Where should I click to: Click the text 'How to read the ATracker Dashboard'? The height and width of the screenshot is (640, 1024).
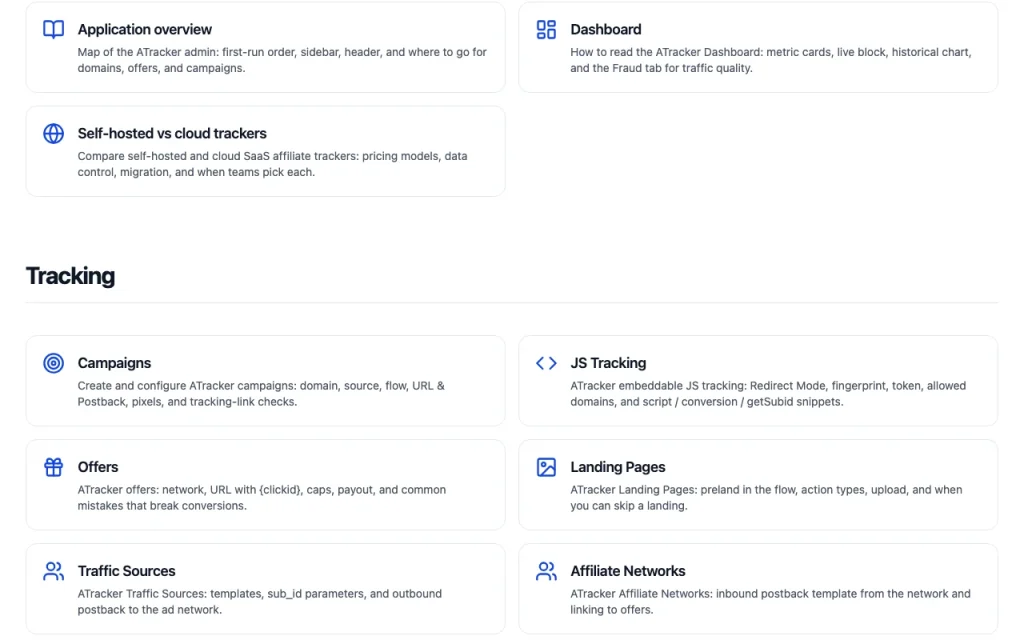pyautogui.click(x=664, y=52)
